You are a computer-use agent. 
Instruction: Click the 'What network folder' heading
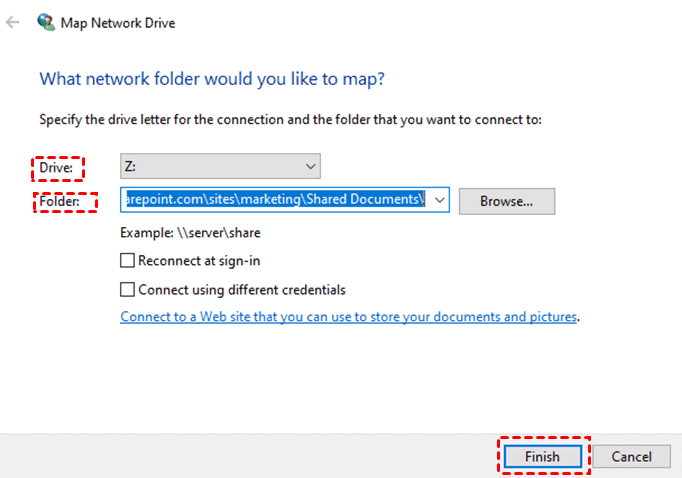[212, 78]
